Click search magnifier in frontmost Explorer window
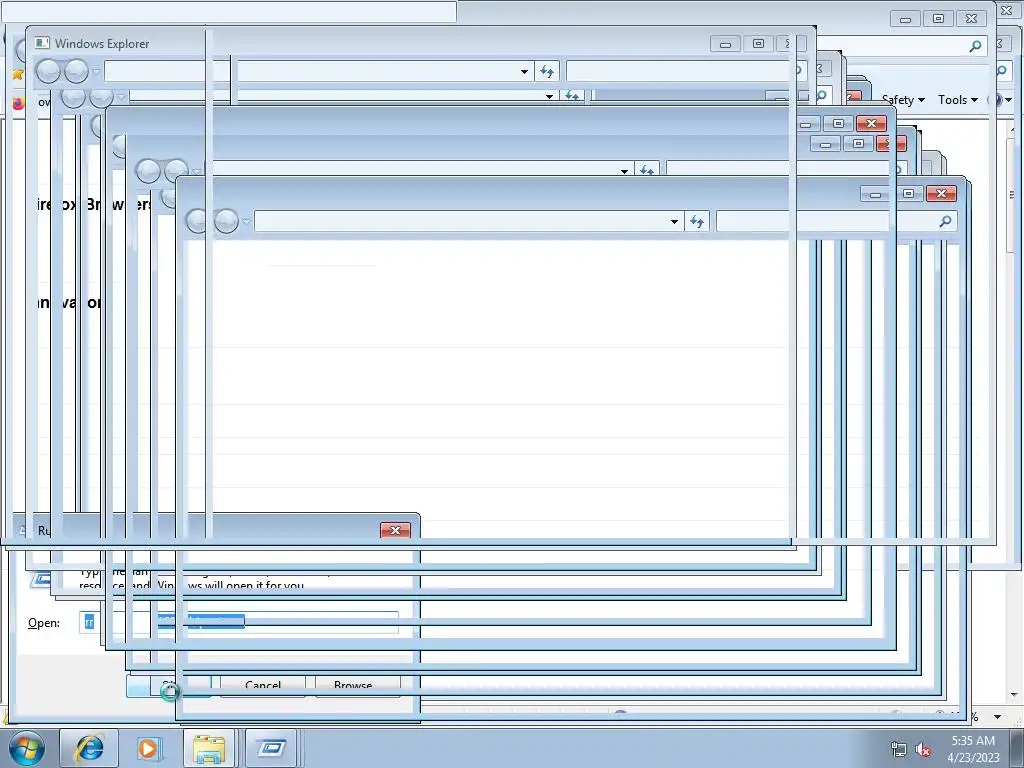This screenshot has width=1024, height=768. point(945,221)
